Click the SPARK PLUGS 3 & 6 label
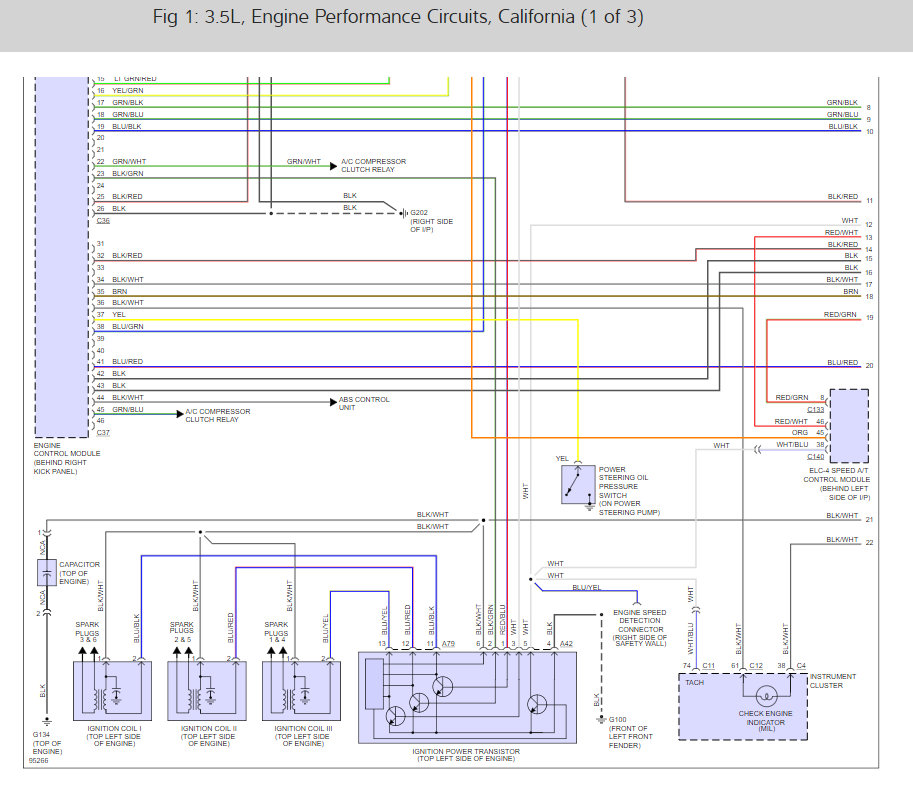 (x=87, y=632)
